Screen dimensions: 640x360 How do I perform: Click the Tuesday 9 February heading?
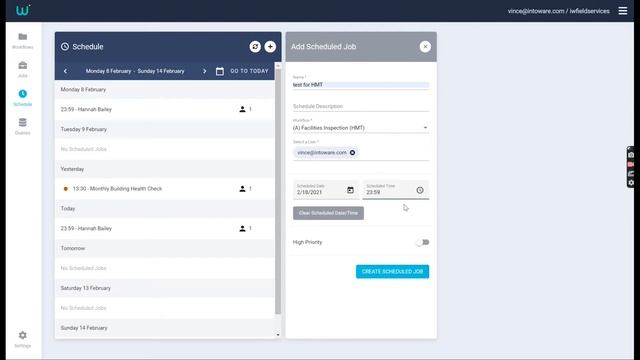(x=84, y=129)
